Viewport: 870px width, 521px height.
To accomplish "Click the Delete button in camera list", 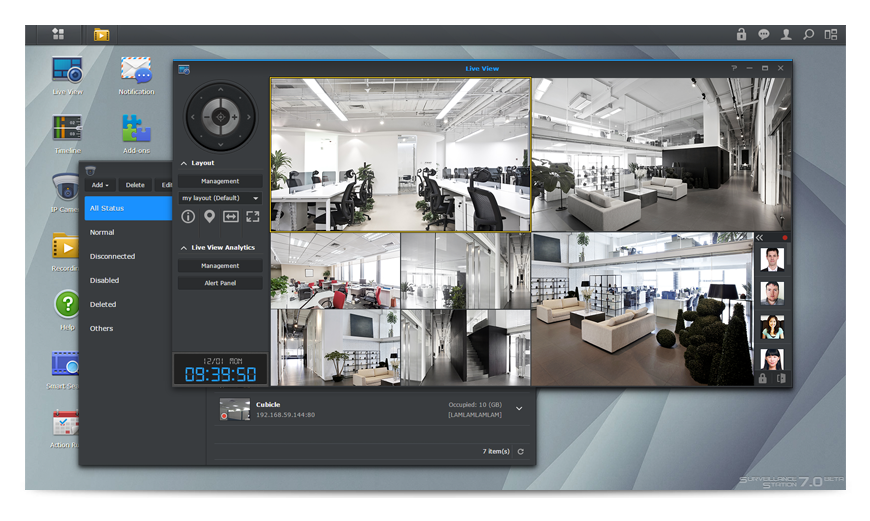I will click(x=135, y=185).
